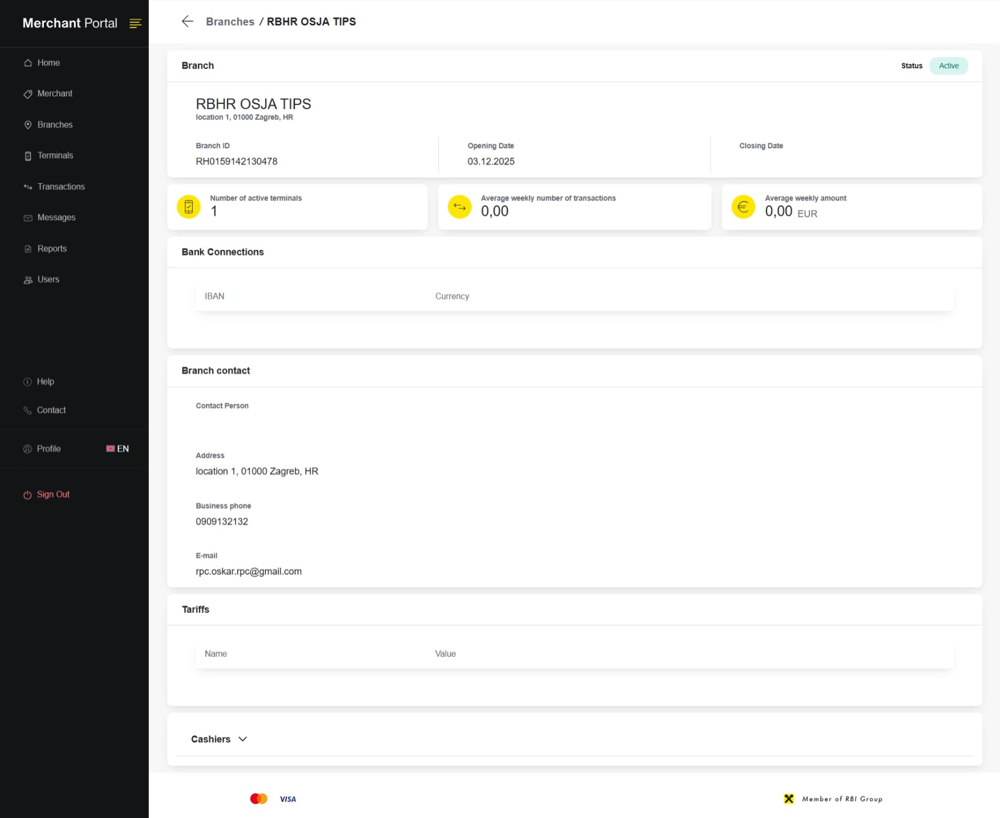Click the yellow euro weekly amount icon
The width and height of the screenshot is (1000, 818).
tap(743, 207)
